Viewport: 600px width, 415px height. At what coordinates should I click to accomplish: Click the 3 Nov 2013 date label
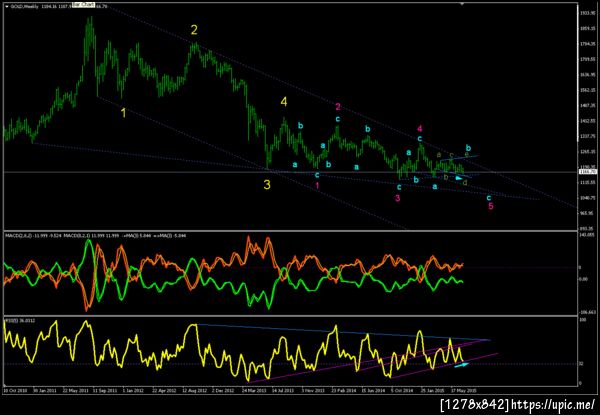click(x=313, y=391)
